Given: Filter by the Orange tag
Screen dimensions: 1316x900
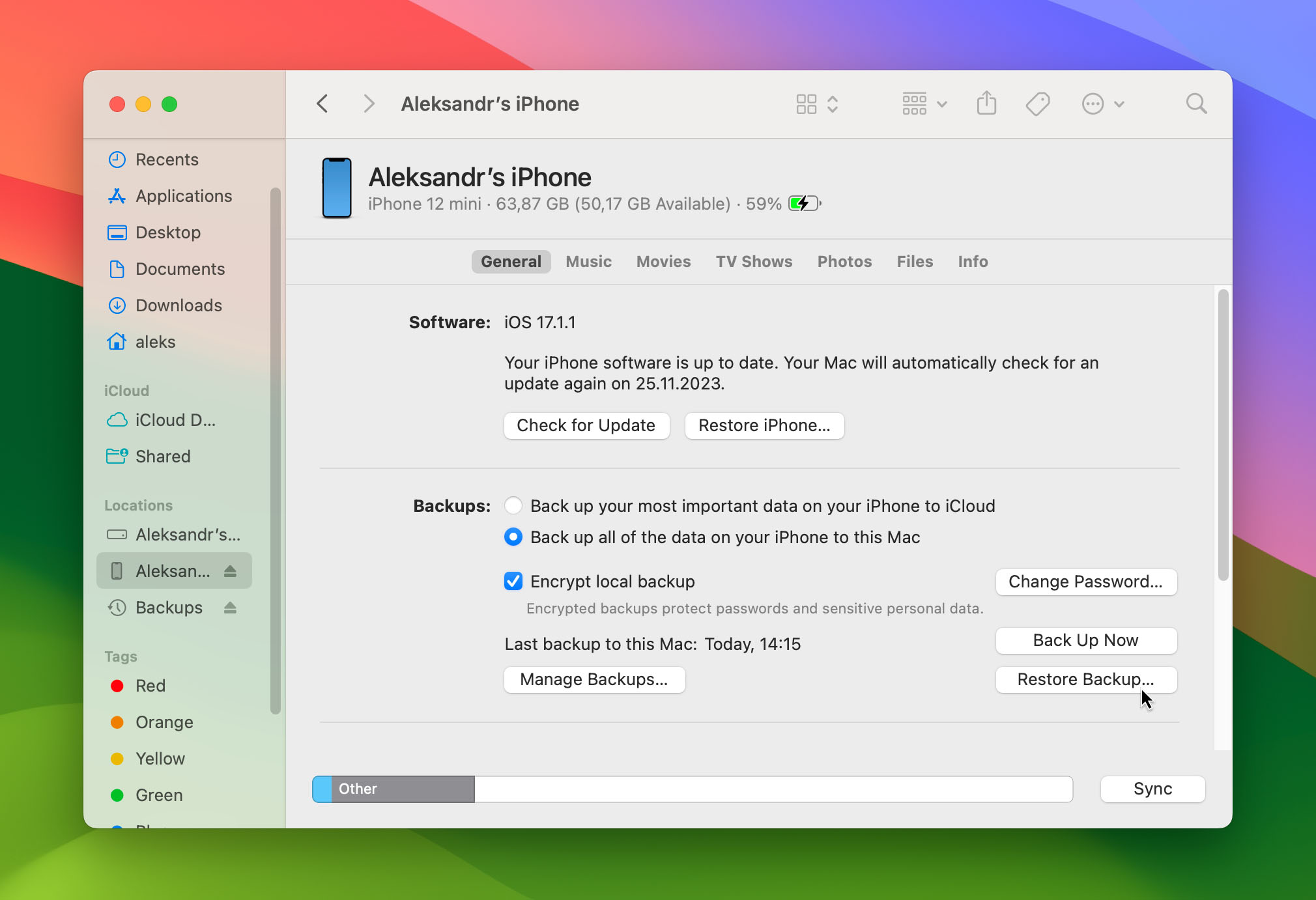Looking at the screenshot, I should 174,722.
